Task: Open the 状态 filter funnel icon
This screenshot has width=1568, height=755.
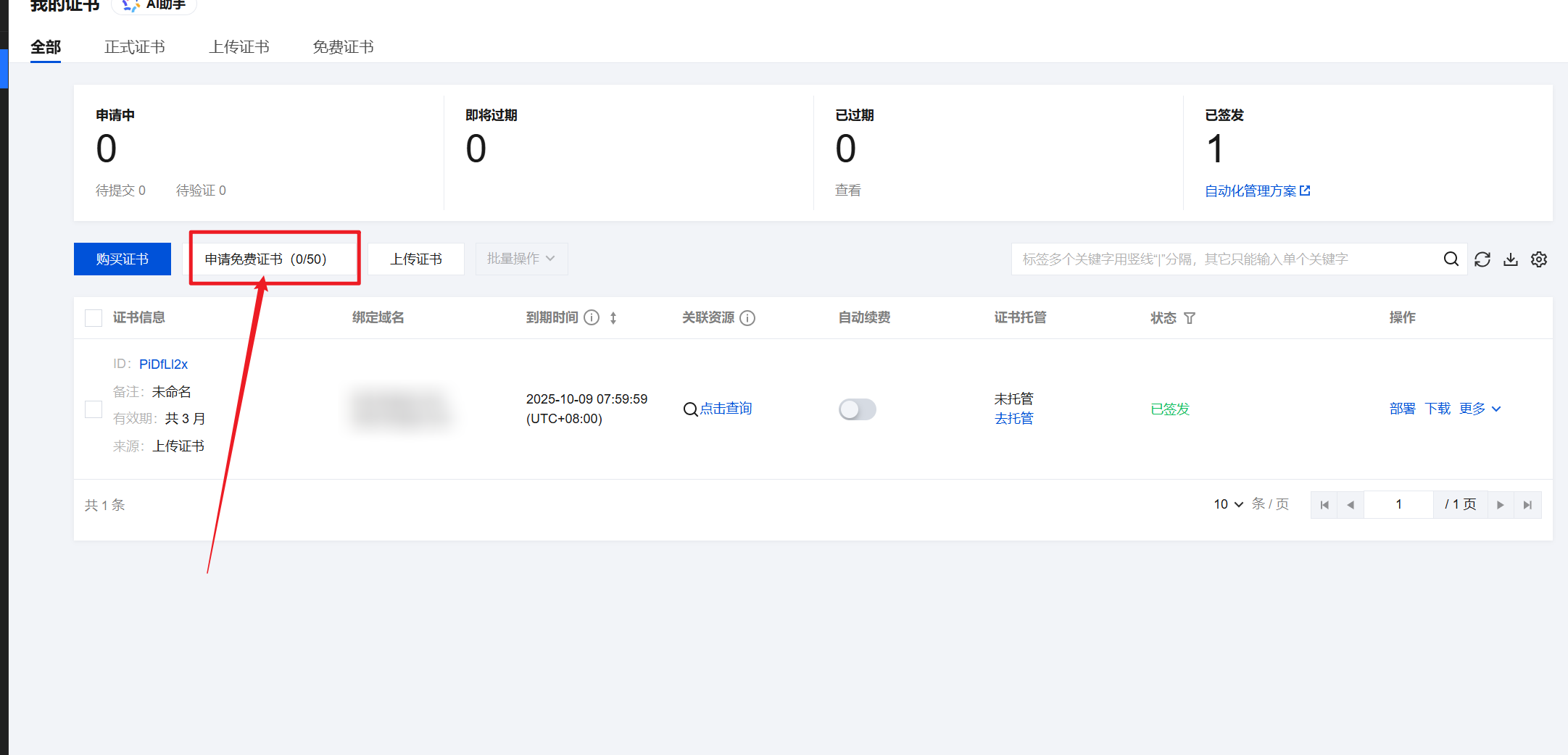Action: click(1190, 317)
